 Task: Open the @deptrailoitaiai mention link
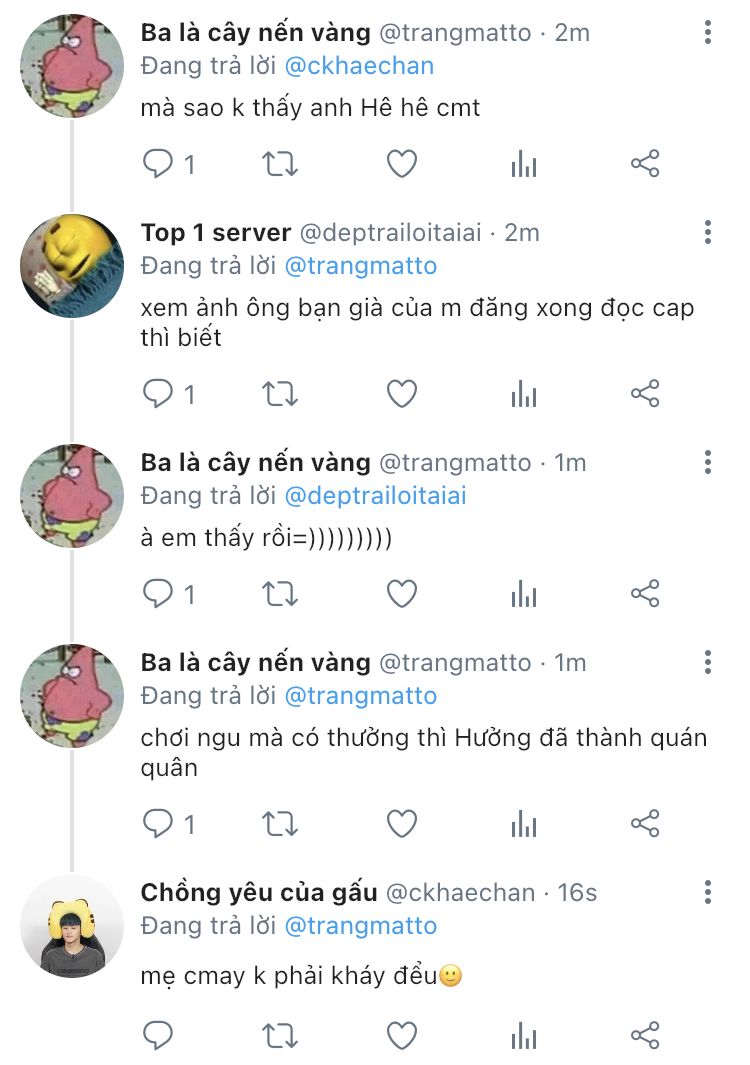pos(376,496)
